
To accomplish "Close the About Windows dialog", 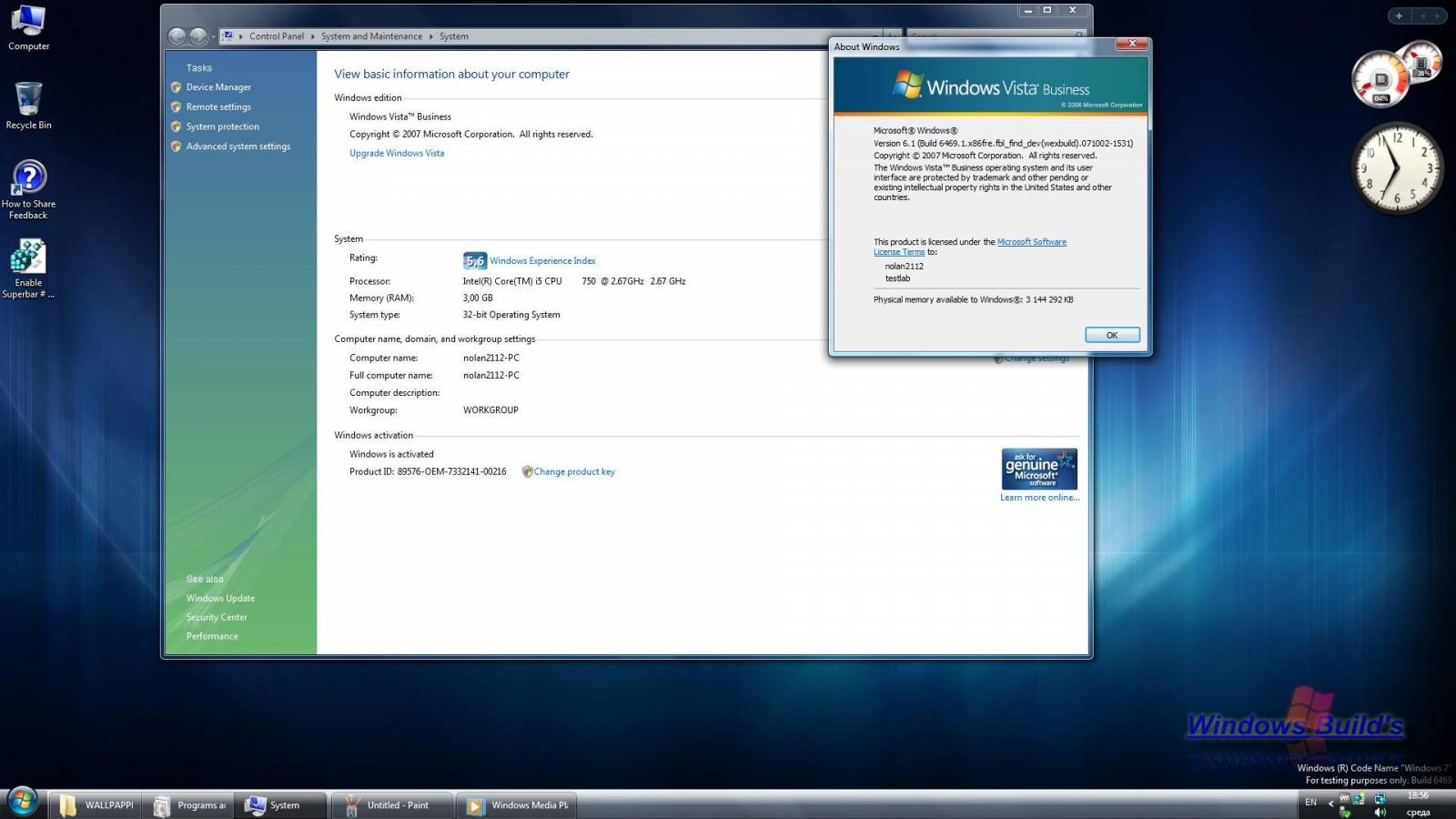I will [1132, 43].
